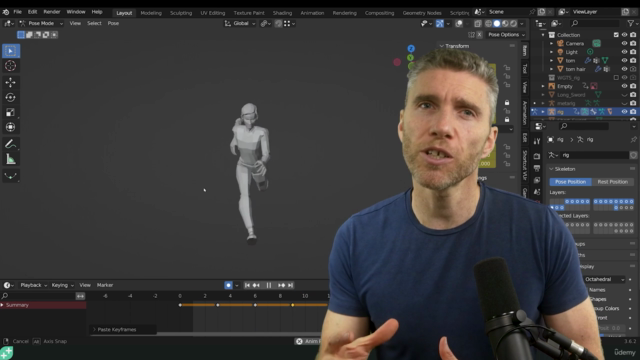Select the Measure tool

coord(11,159)
